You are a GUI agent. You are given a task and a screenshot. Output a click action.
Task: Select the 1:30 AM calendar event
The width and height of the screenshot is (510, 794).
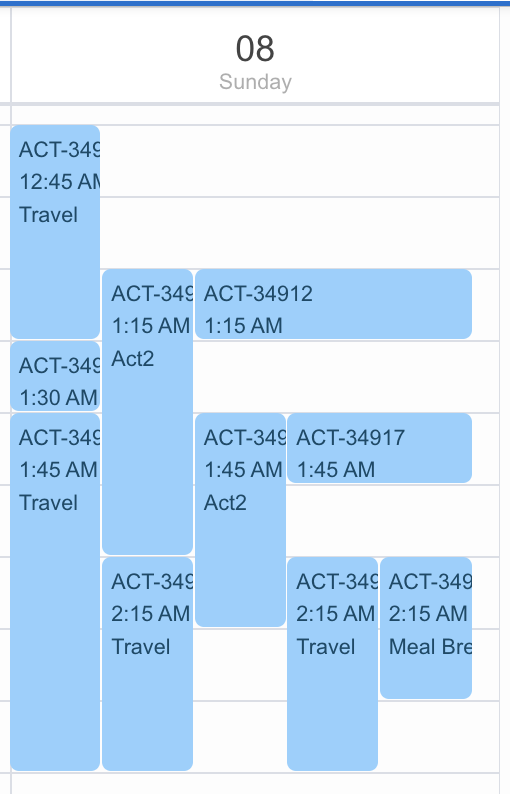pyautogui.click(x=55, y=376)
